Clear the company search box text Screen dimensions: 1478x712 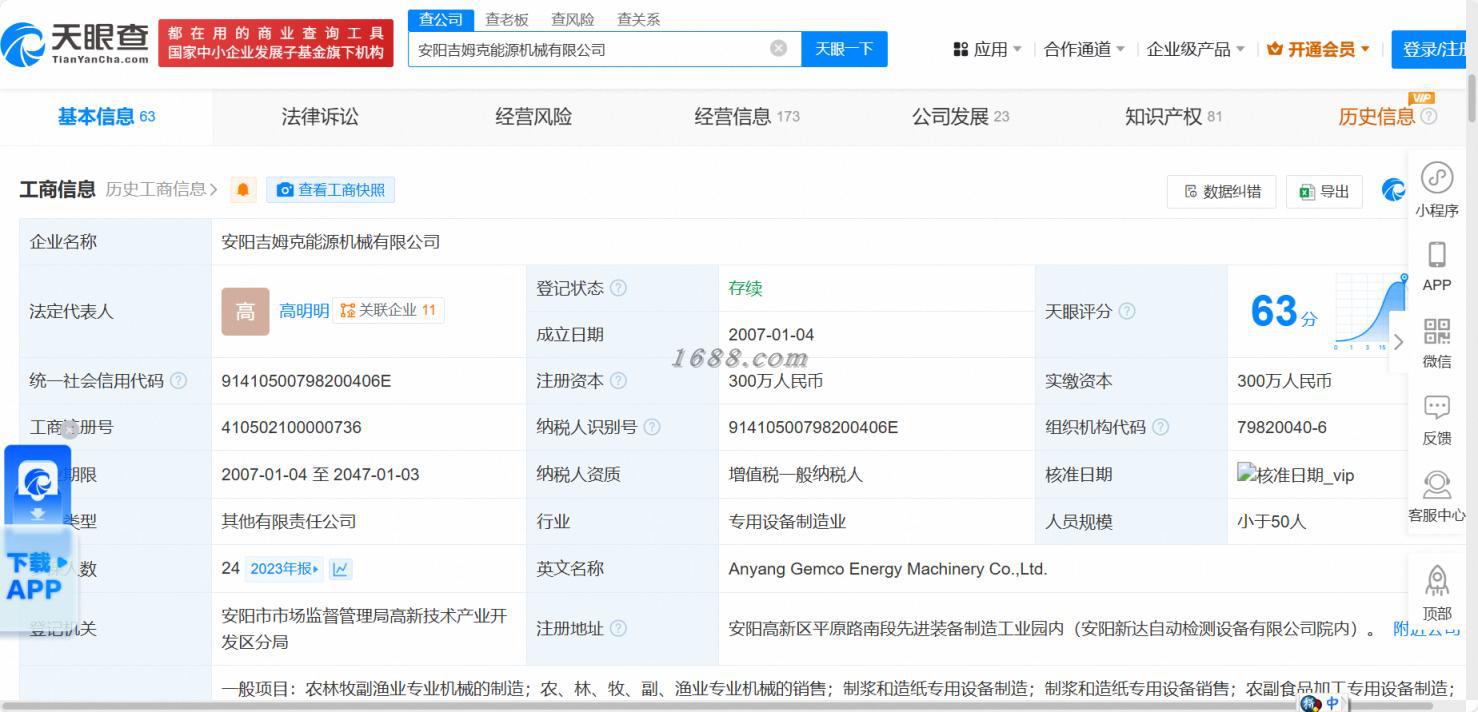778,48
